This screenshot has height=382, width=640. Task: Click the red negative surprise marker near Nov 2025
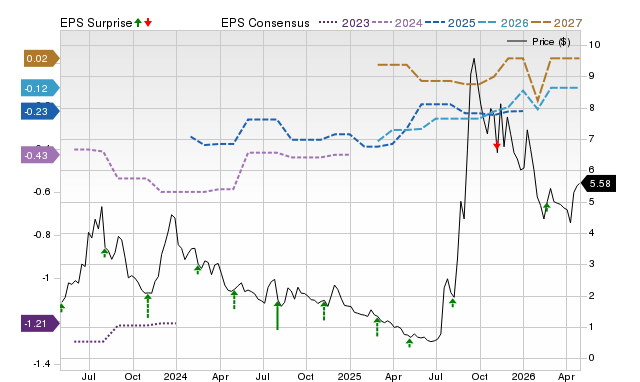pos(497,146)
